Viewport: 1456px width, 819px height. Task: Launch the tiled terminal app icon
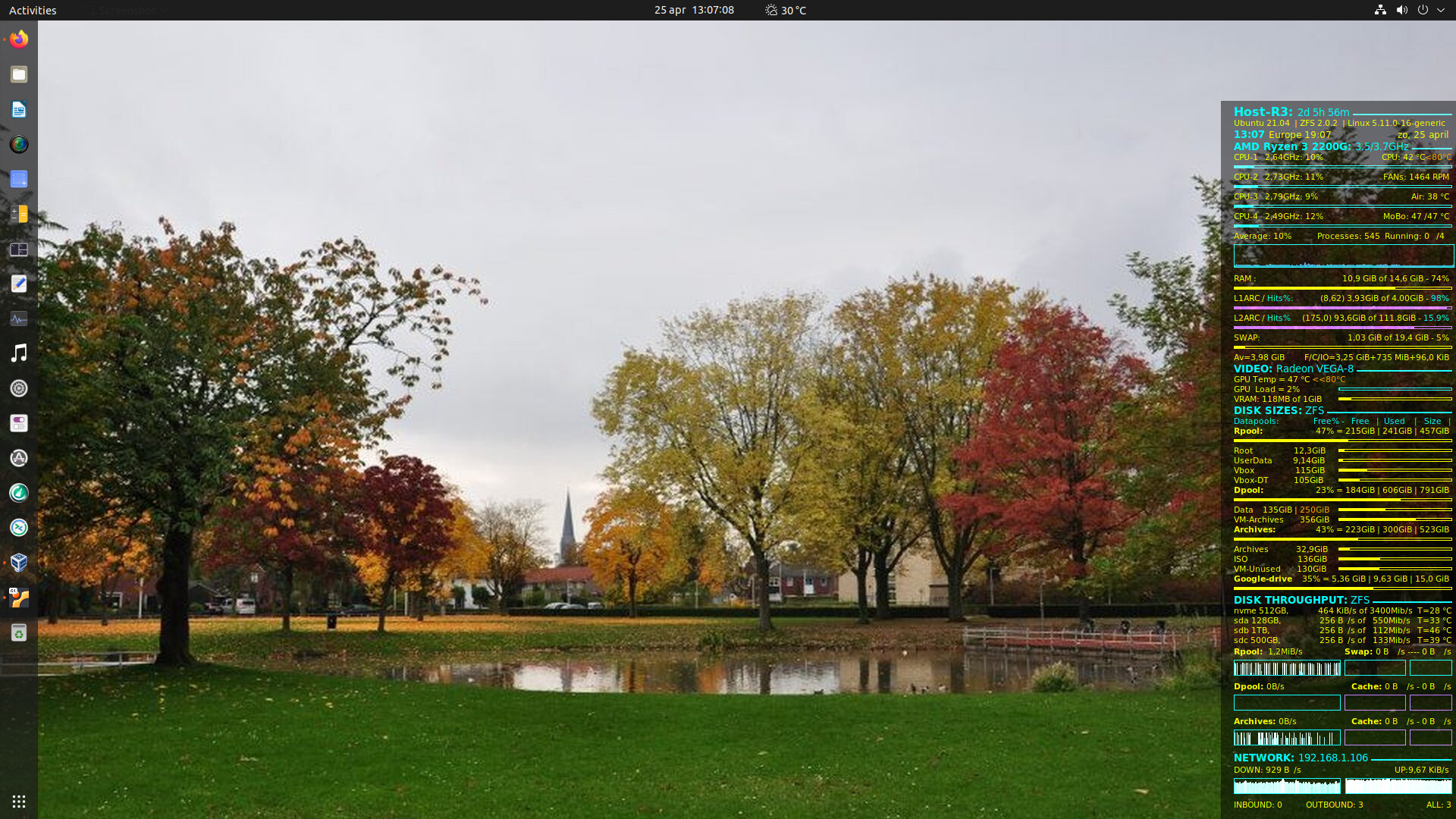(19, 249)
